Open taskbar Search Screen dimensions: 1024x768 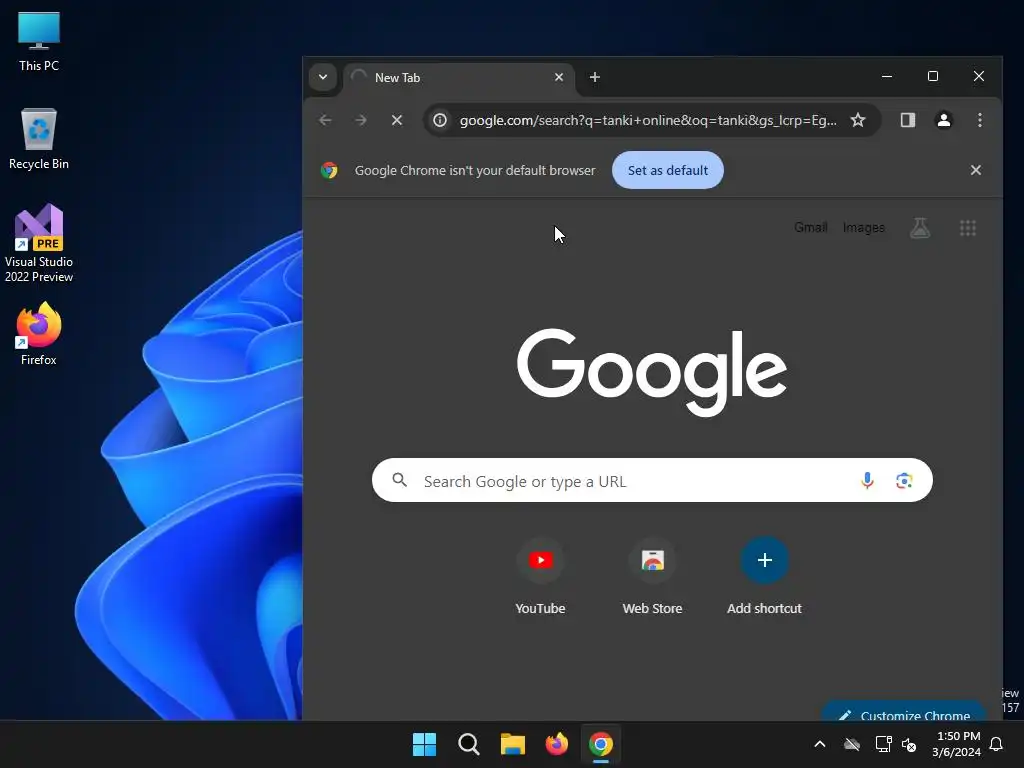(x=468, y=744)
